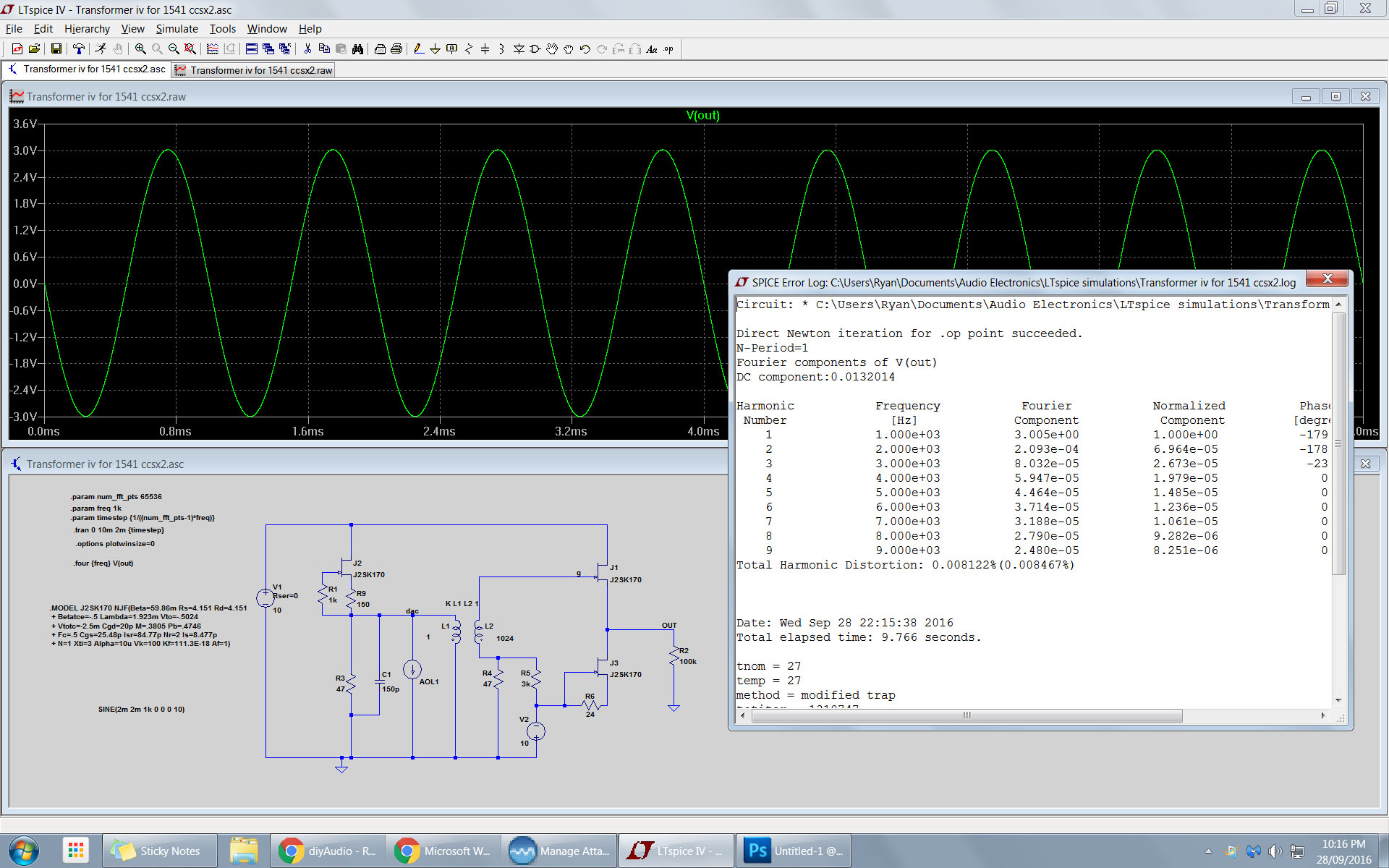Click the Find binoculars icon
Image resolution: width=1389 pixels, height=868 pixels.
(x=357, y=49)
